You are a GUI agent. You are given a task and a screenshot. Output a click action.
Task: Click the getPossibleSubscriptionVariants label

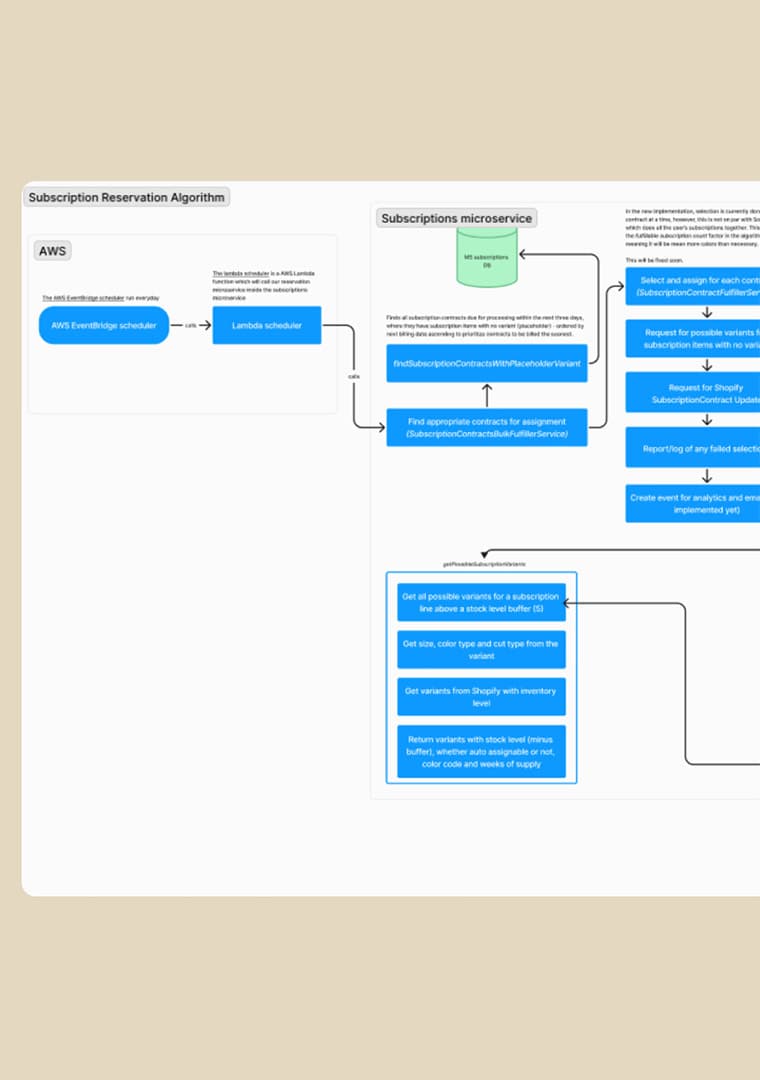(x=484, y=564)
